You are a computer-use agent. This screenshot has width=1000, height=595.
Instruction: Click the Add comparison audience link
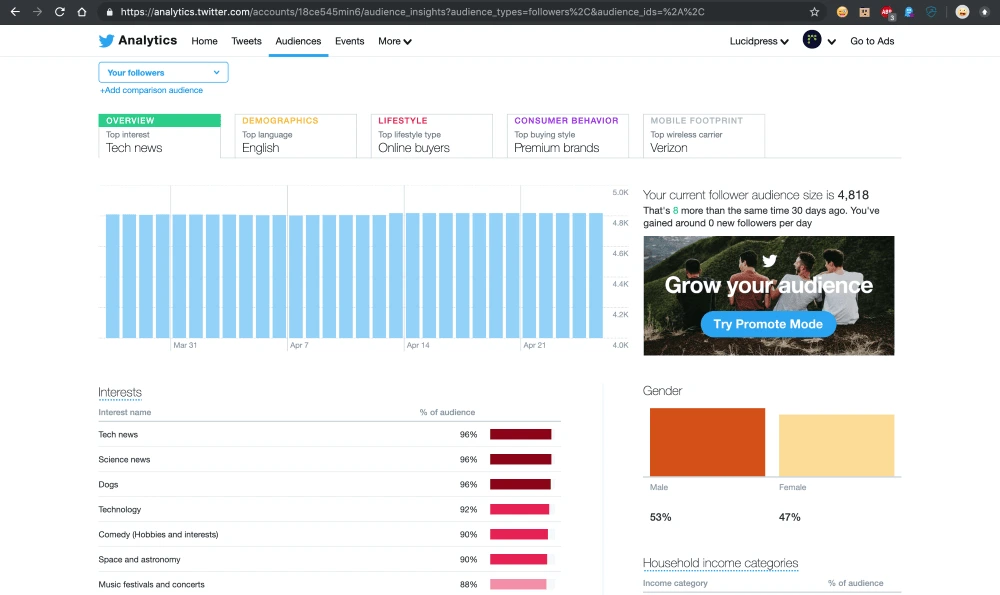151,90
